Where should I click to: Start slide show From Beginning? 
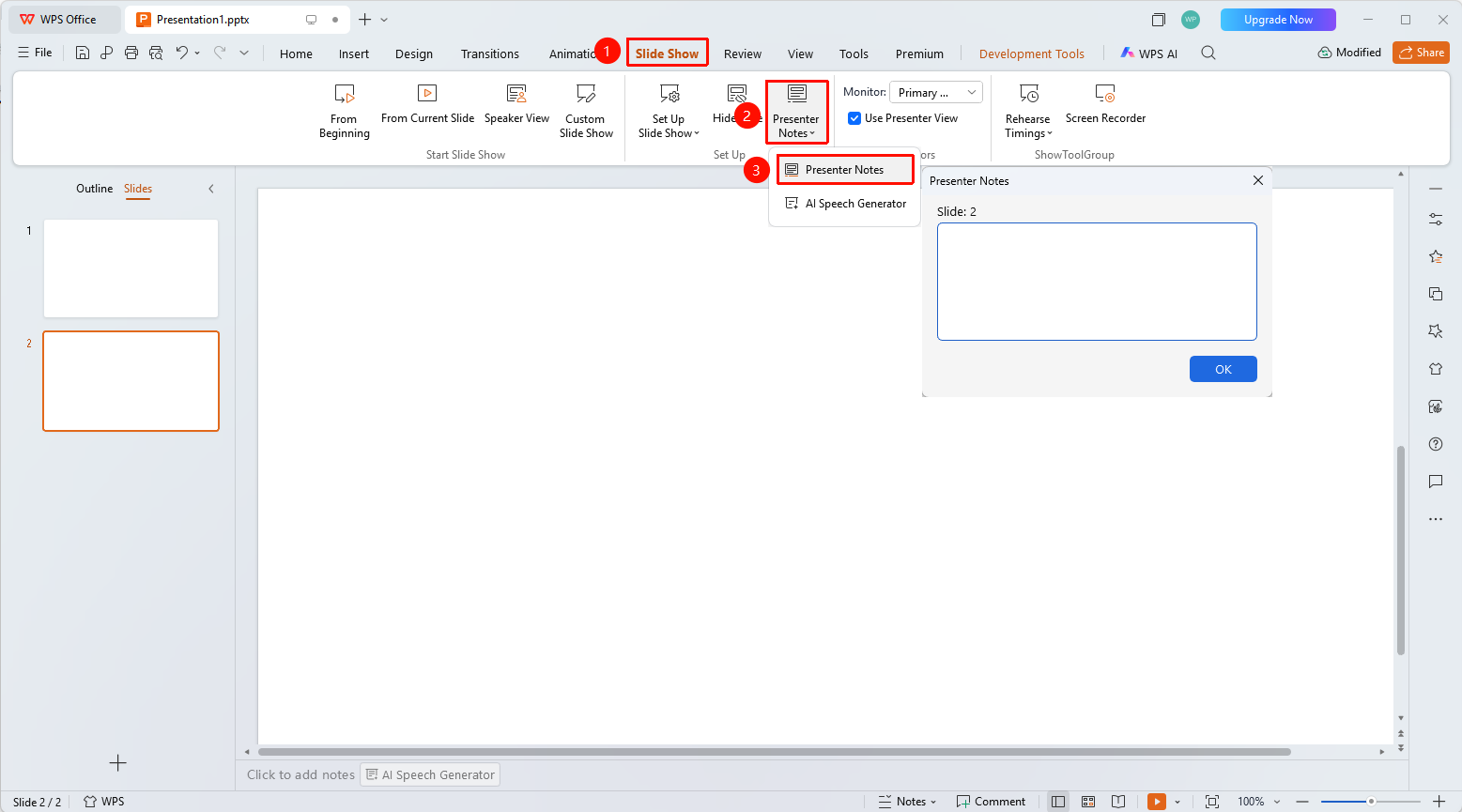click(345, 112)
